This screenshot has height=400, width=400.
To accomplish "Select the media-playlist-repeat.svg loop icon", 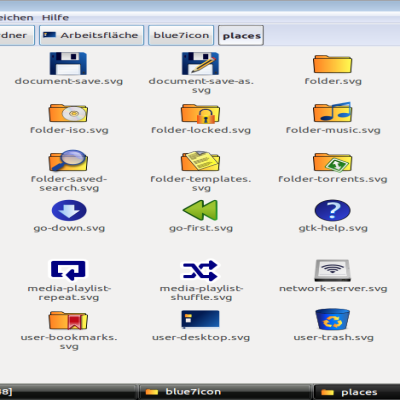I will coord(68,270).
